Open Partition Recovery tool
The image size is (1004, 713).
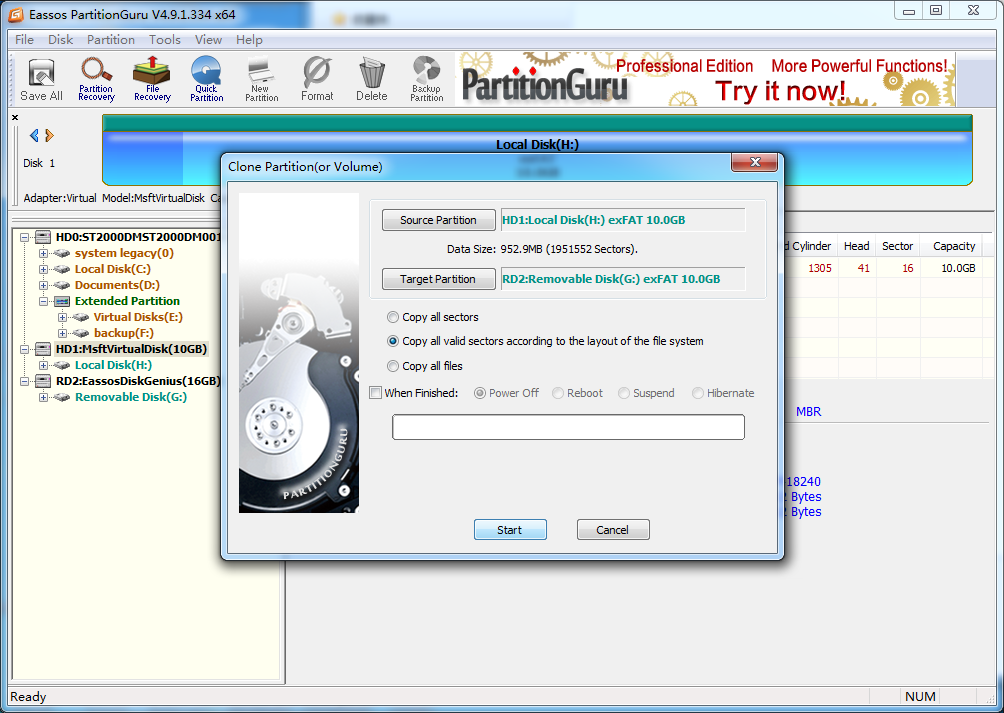(96, 80)
